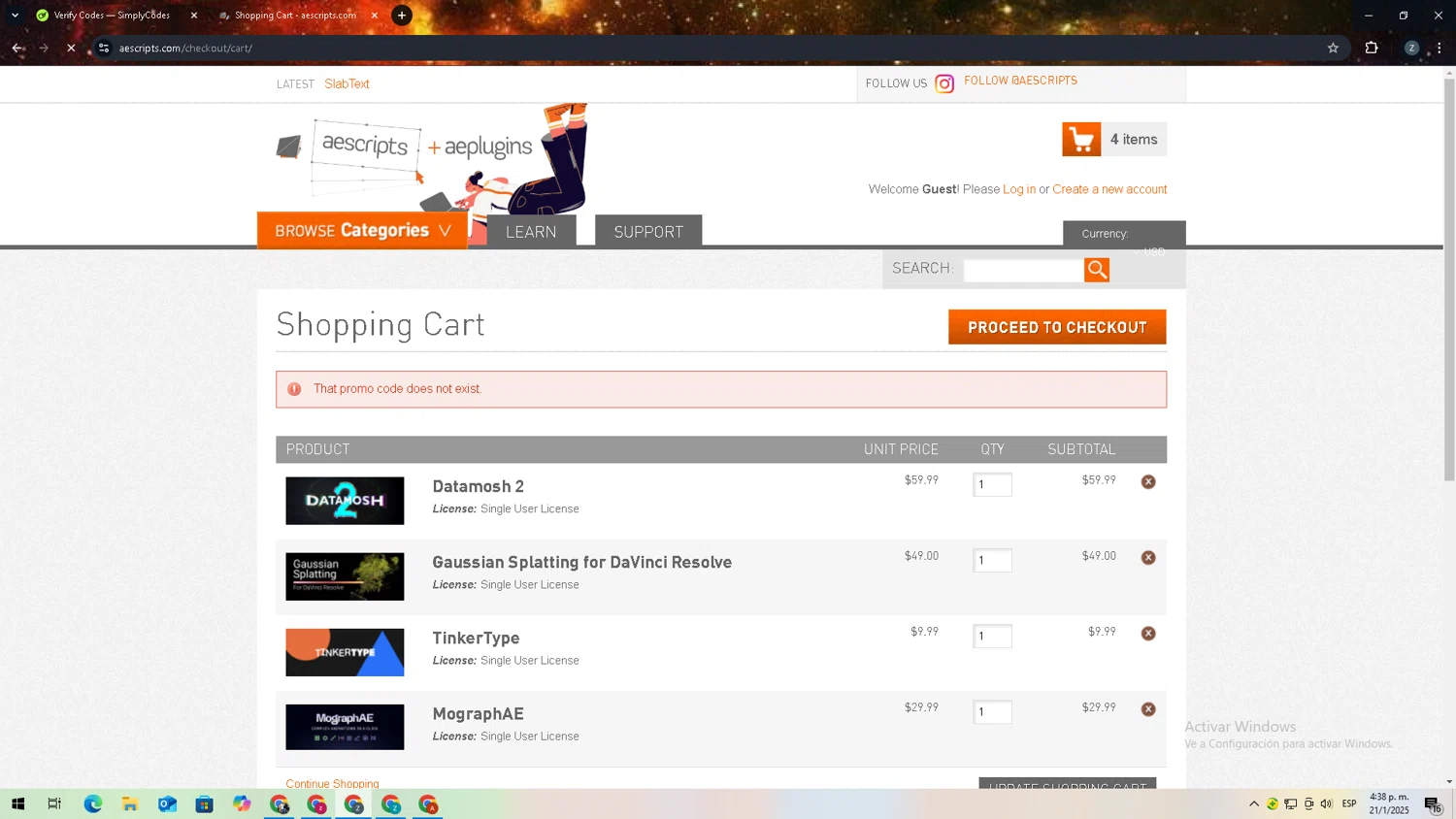Screen dimensions: 1456x819
Task: Click Continue Shopping link
Action: [332, 783]
